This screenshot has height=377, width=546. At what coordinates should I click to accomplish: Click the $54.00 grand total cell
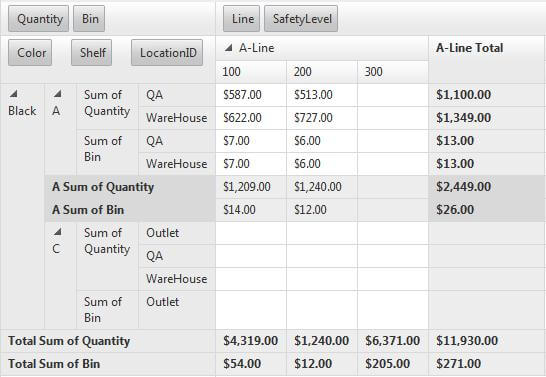coord(251,364)
